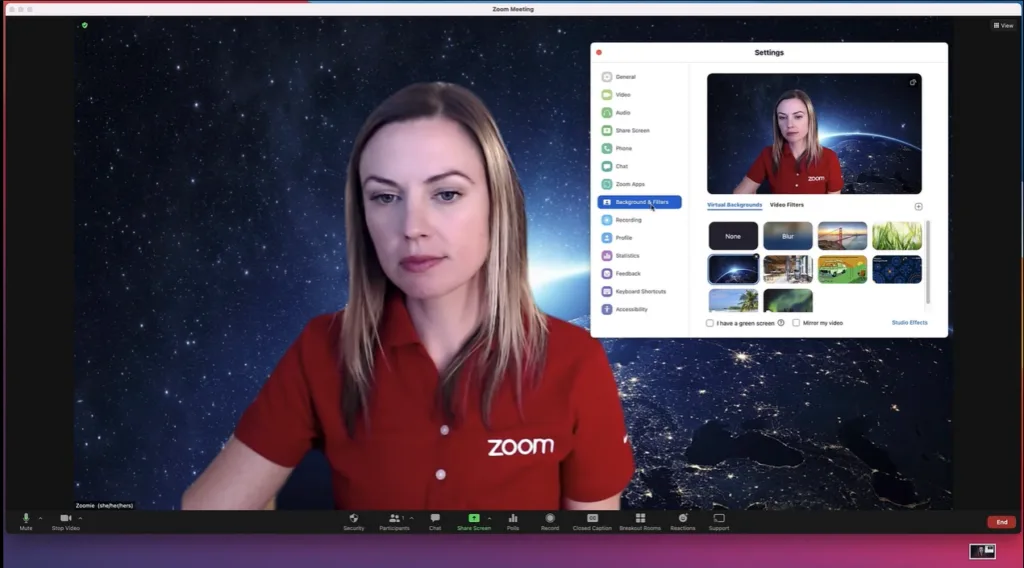
Task: Open Polls from the toolbar
Action: [513, 522]
